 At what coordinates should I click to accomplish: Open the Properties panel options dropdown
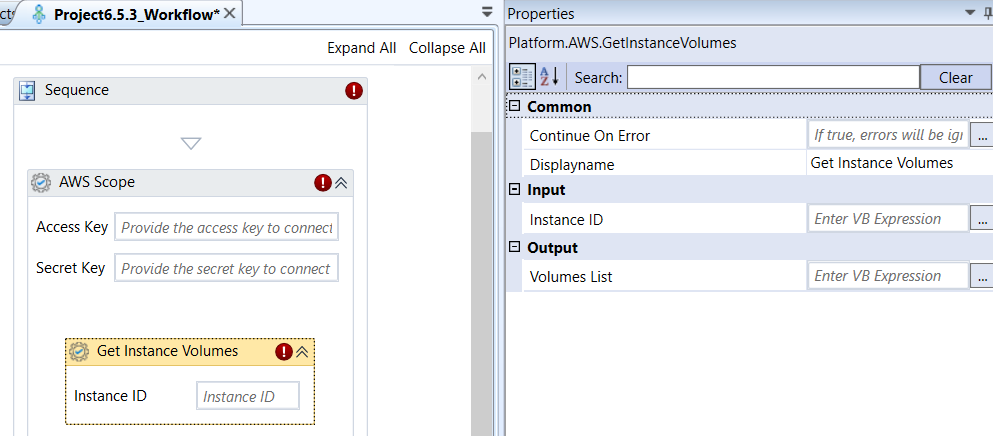[970, 13]
